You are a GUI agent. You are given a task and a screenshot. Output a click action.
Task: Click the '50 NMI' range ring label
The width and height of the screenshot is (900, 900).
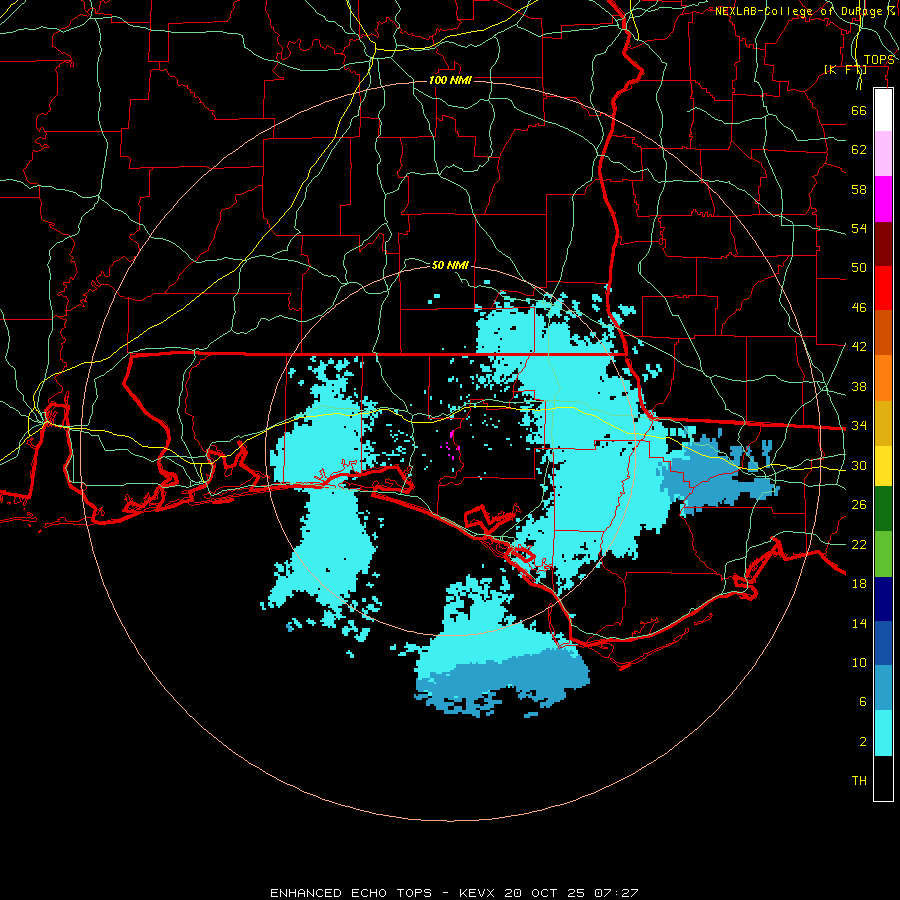click(x=450, y=265)
